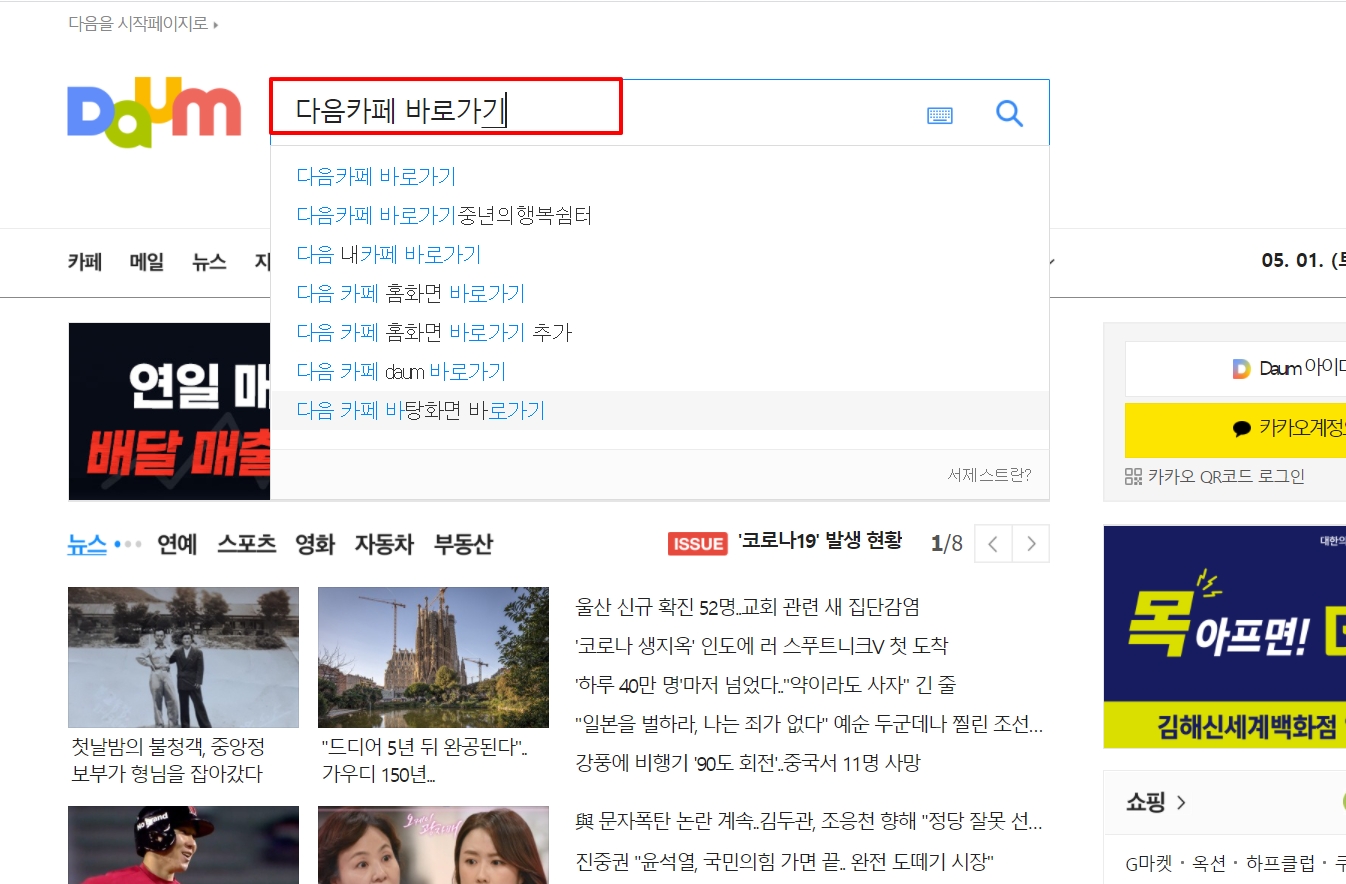This screenshot has width=1346, height=884.
Task: Click the Kakao QR code login icon
Action: (1133, 476)
